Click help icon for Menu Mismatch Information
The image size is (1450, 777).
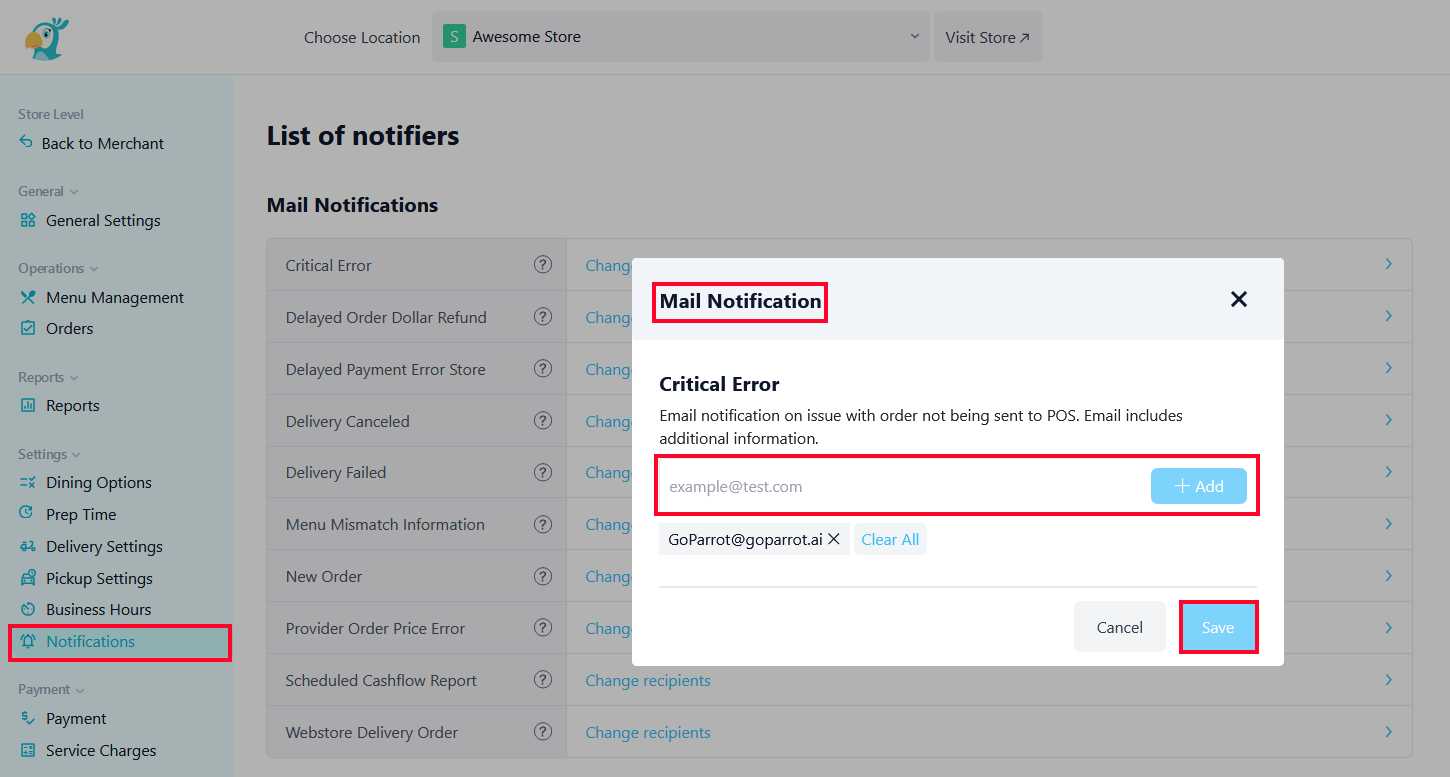[543, 523]
